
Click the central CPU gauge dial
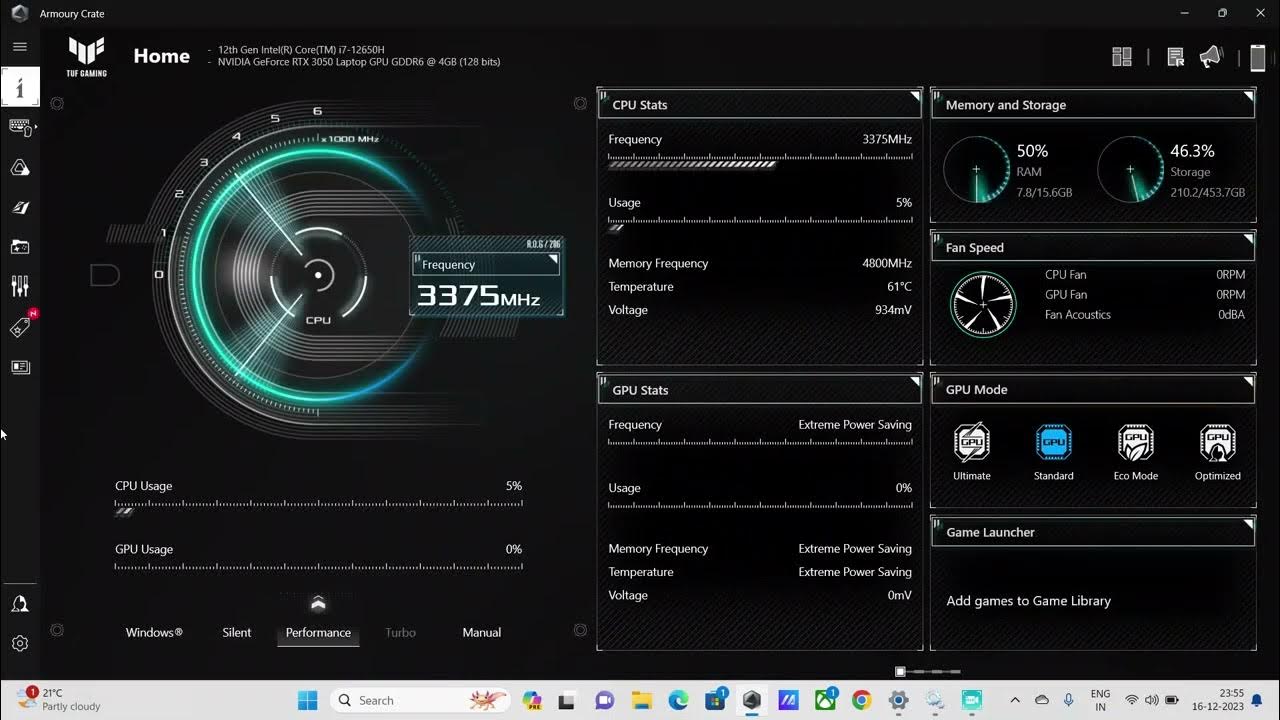pyautogui.click(x=318, y=275)
